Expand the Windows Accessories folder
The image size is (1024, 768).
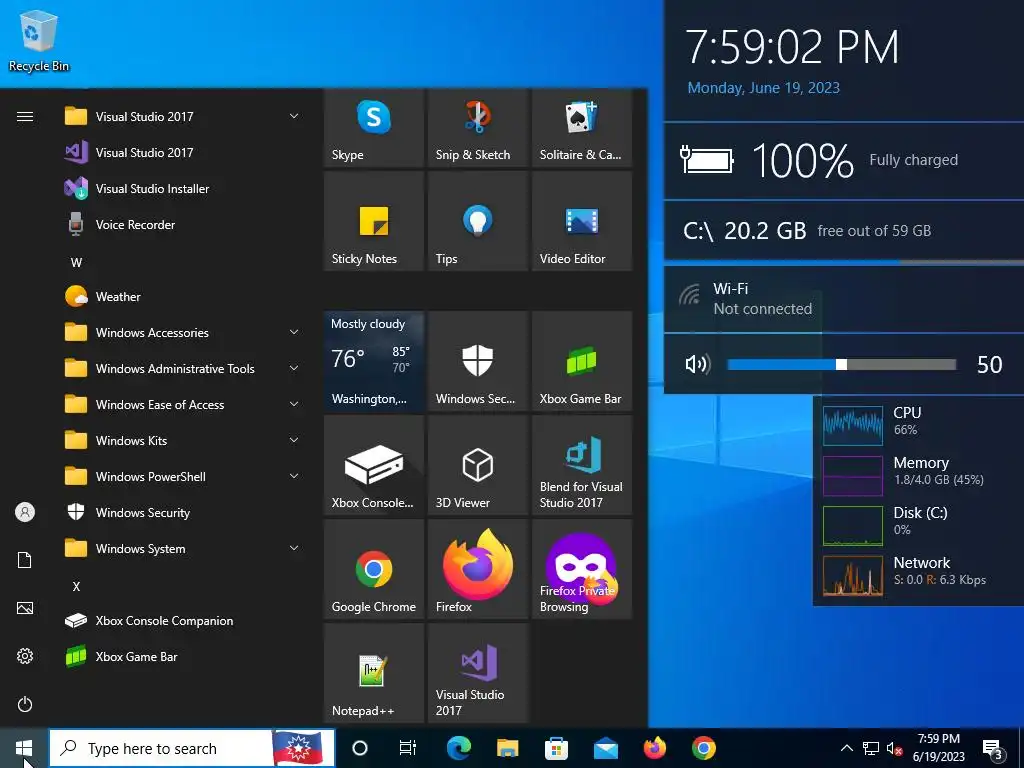(x=182, y=332)
